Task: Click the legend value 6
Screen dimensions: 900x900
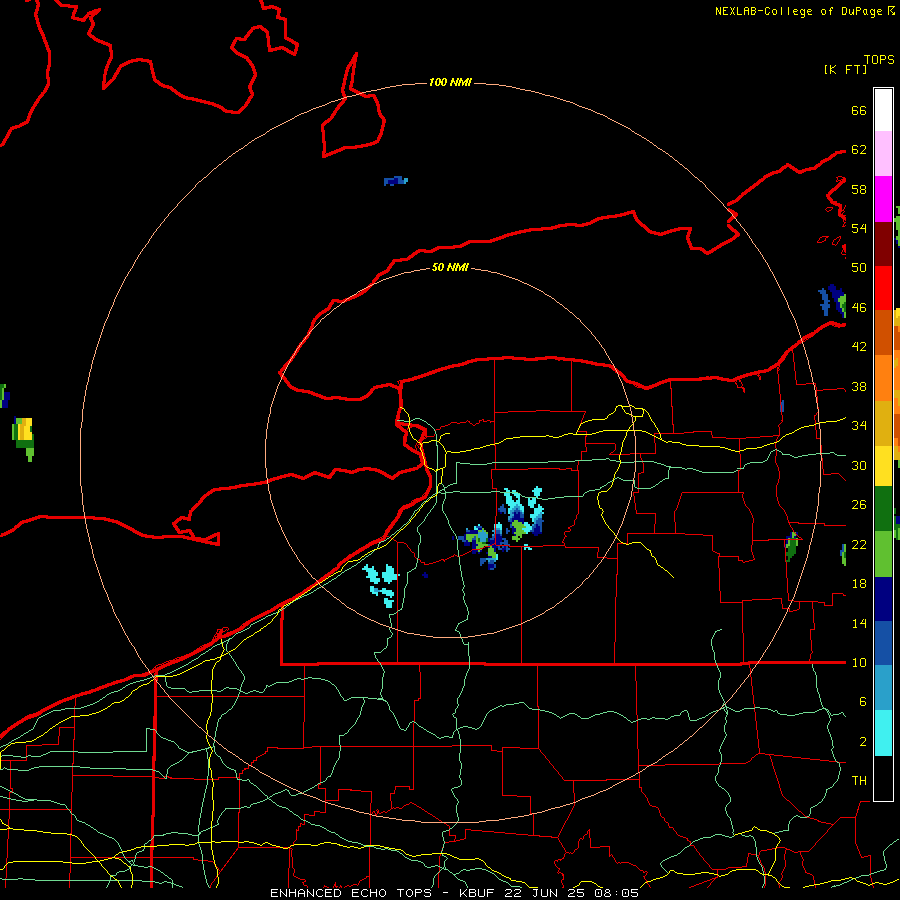Action: click(862, 702)
